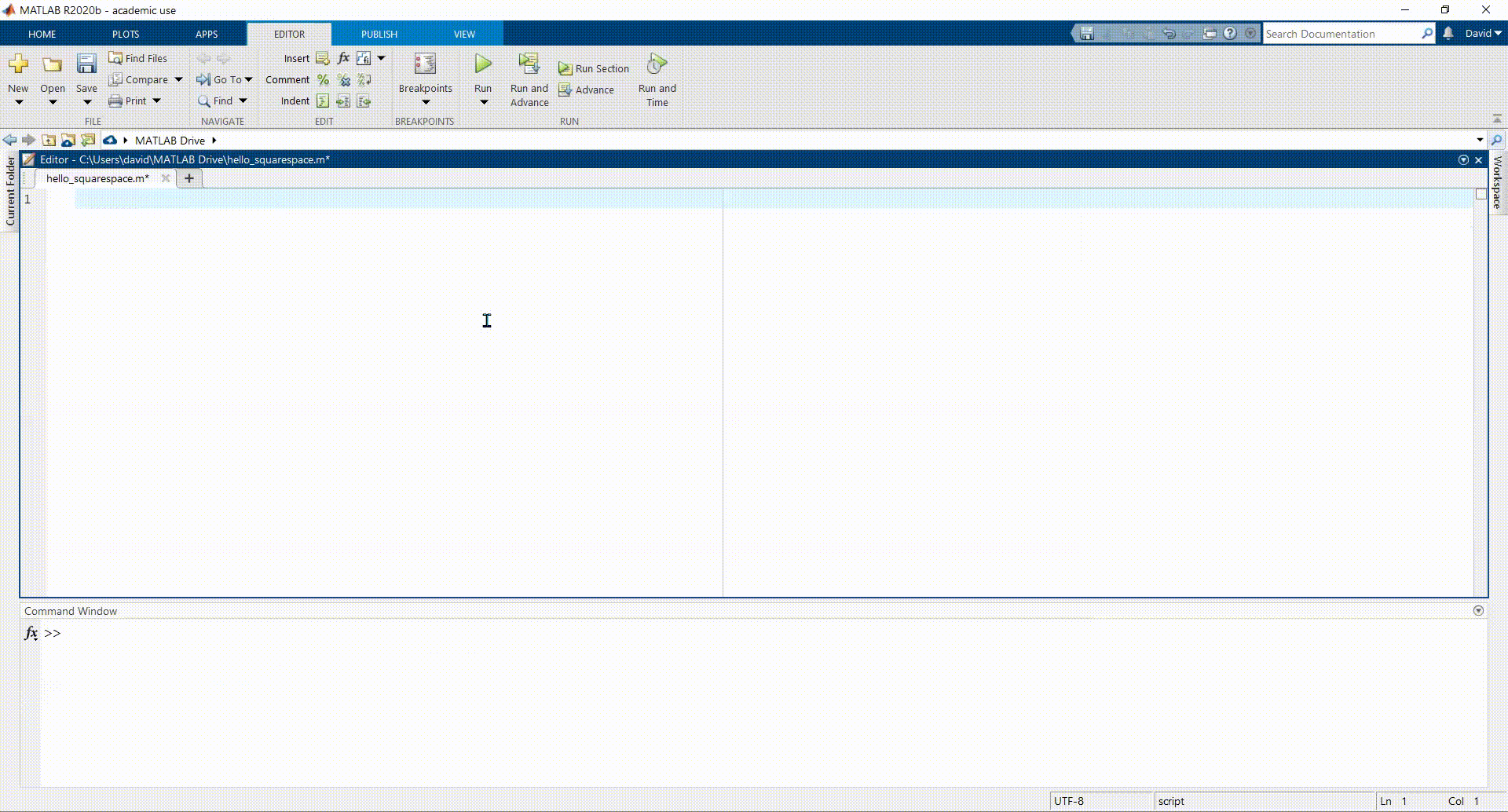Click the quick access Save icon
This screenshot has height=812, width=1508.
1087,34
